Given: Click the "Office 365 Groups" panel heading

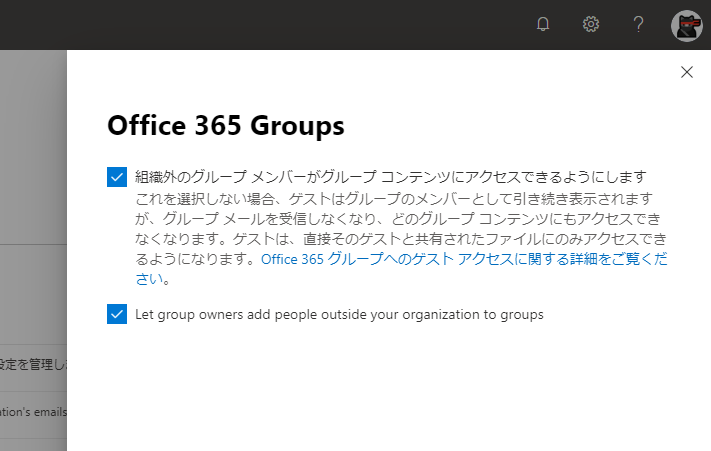Looking at the screenshot, I should 225,126.
